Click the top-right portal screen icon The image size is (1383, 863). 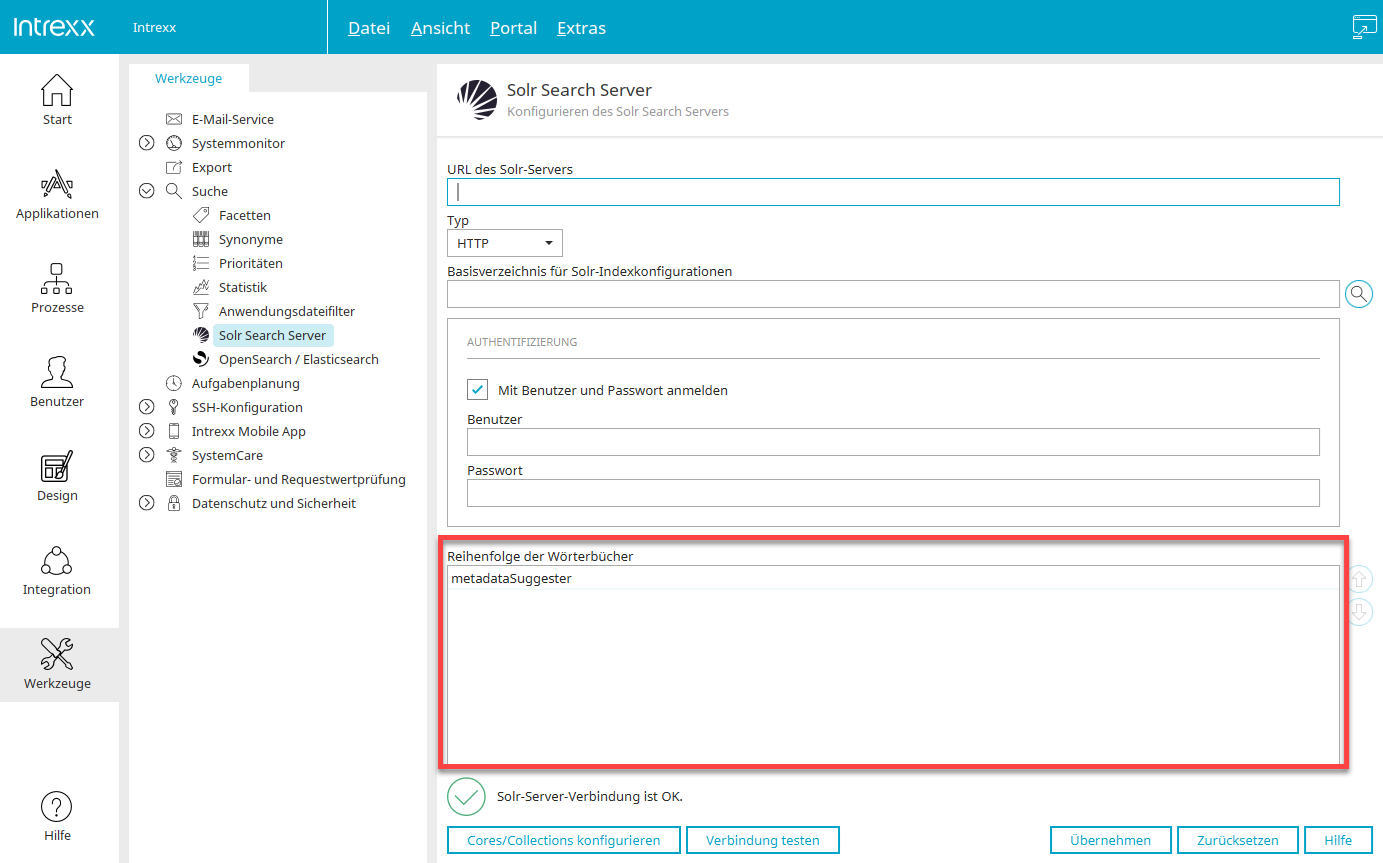click(x=1364, y=27)
